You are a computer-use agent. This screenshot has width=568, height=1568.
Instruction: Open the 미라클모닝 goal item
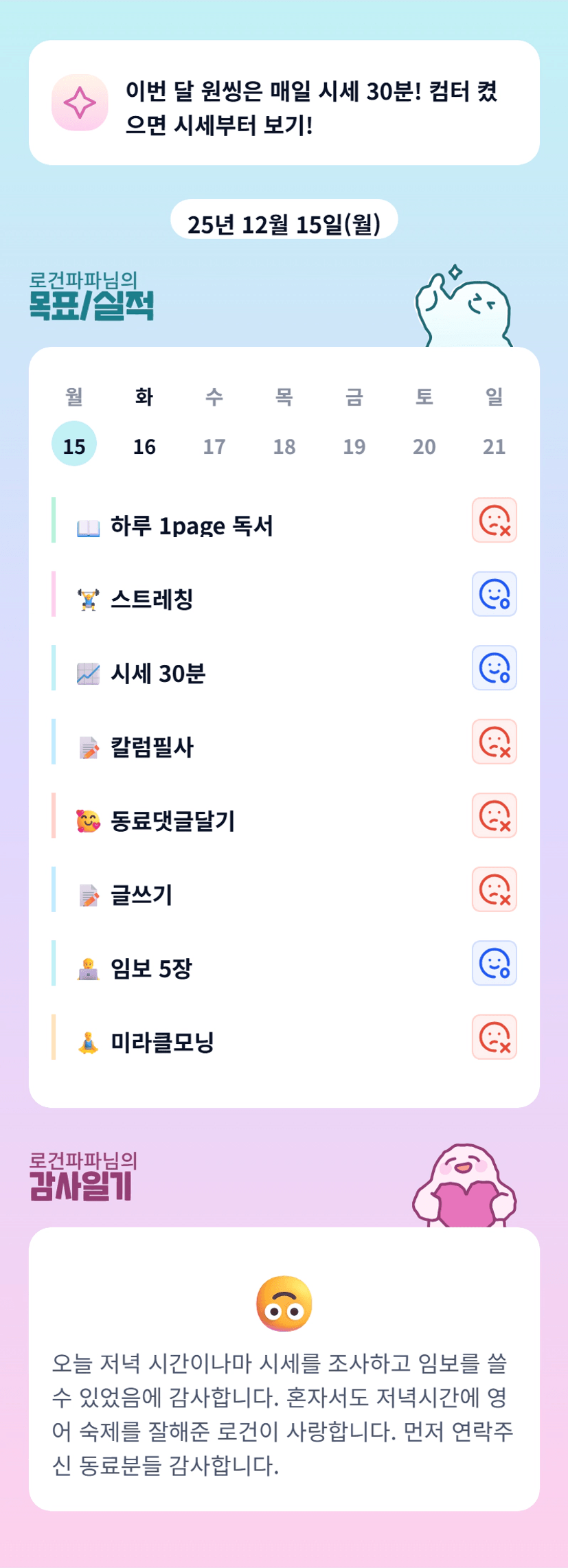(x=162, y=1043)
